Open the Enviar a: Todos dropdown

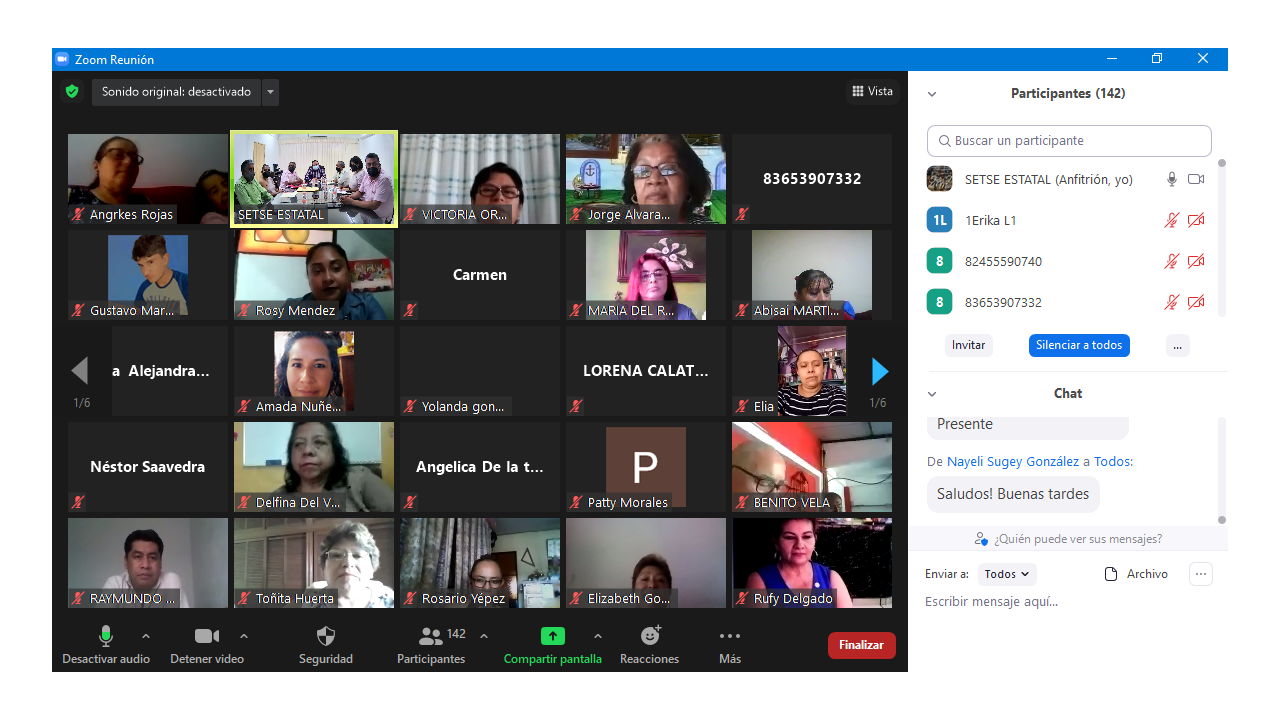pyautogui.click(x=1007, y=574)
